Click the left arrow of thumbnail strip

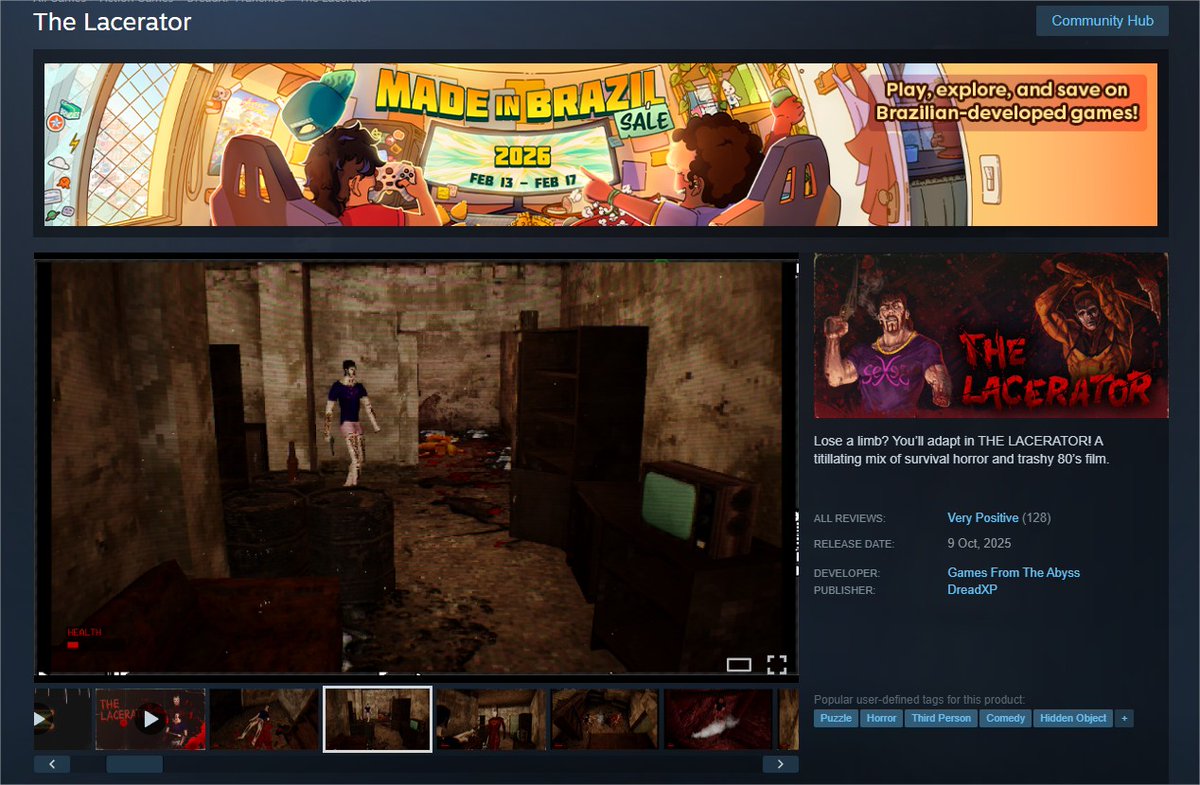tap(52, 764)
